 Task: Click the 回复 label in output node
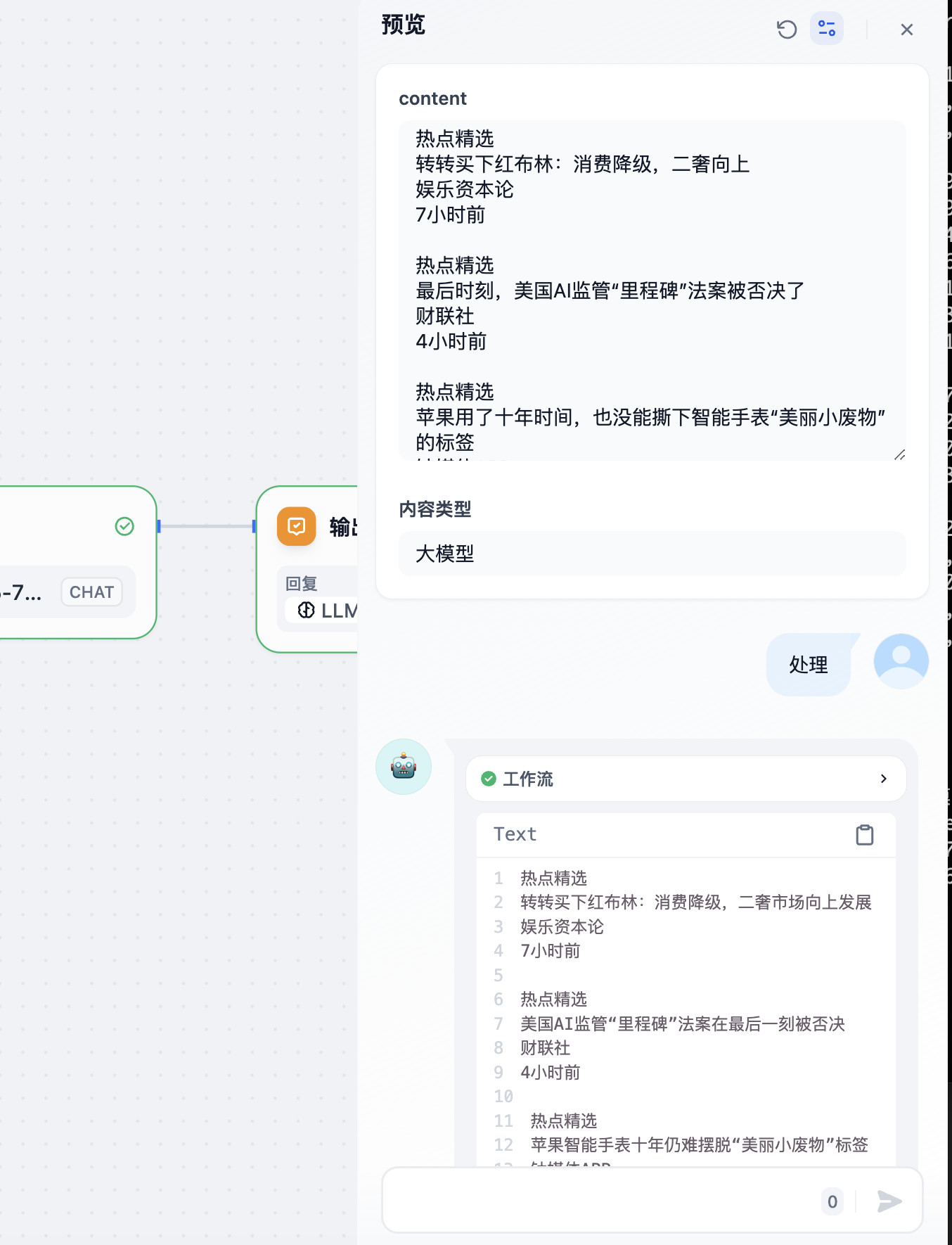(x=302, y=583)
